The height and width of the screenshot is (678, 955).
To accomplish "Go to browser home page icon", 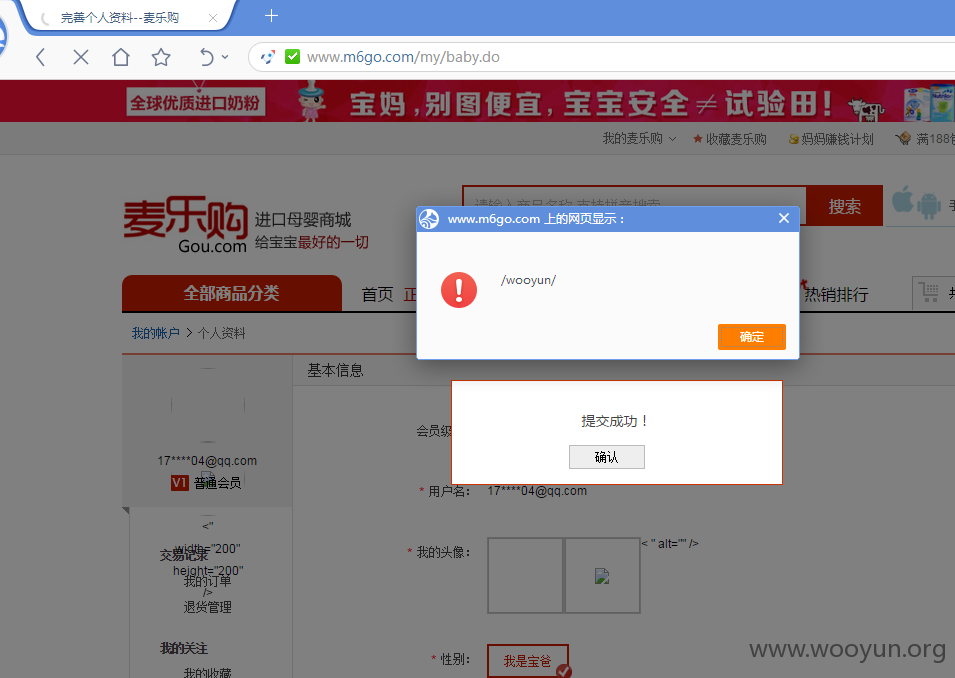I will pos(121,57).
